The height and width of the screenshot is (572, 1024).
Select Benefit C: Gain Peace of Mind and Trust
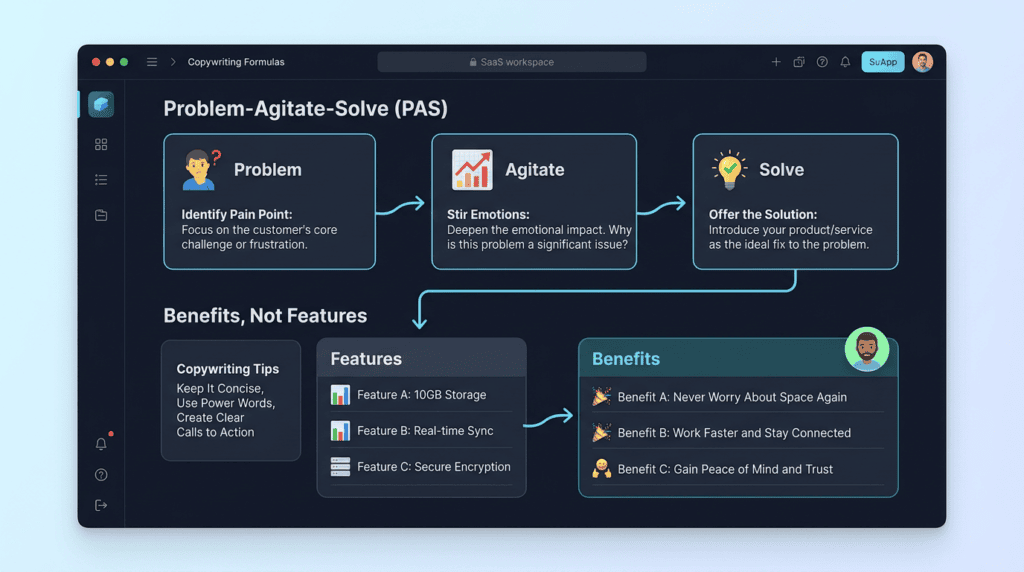[x=725, y=469]
